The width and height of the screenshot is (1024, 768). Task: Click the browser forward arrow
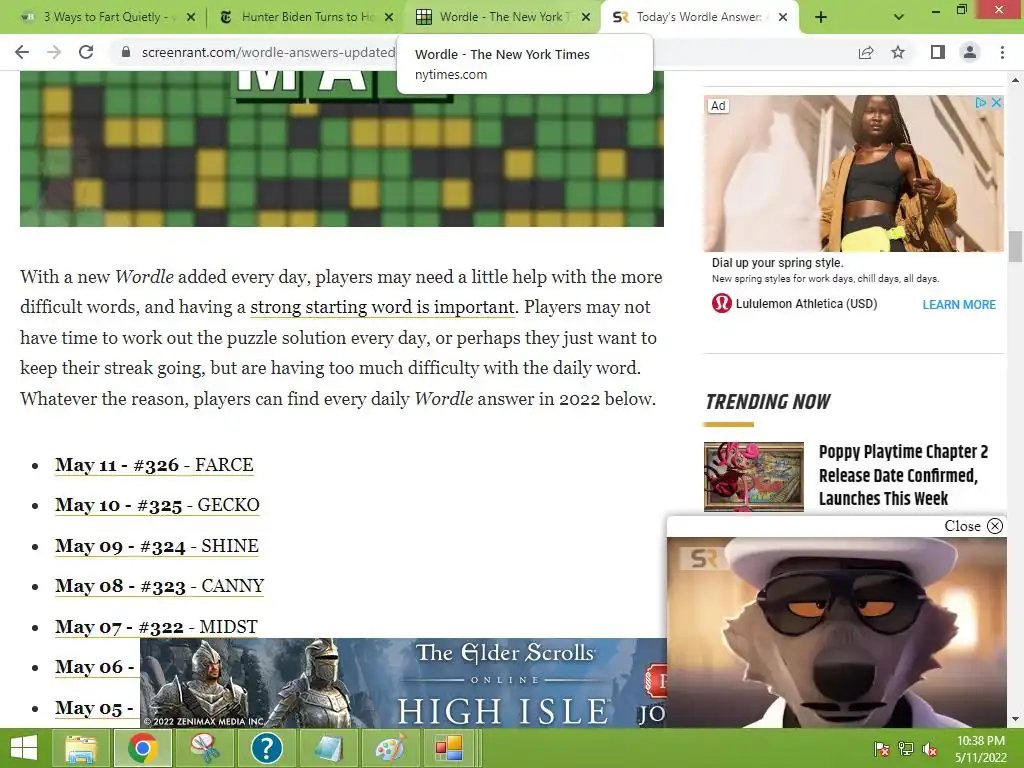pyautogui.click(x=54, y=52)
